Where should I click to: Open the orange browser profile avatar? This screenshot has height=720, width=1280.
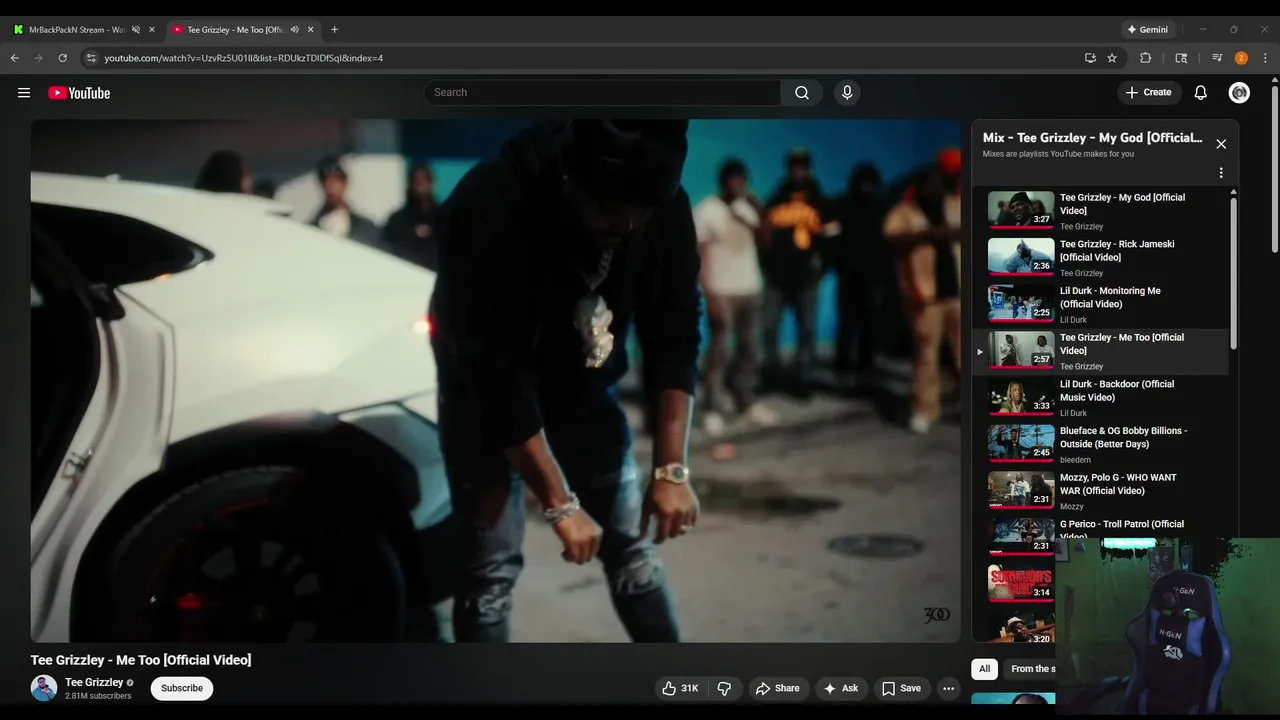click(x=1241, y=58)
